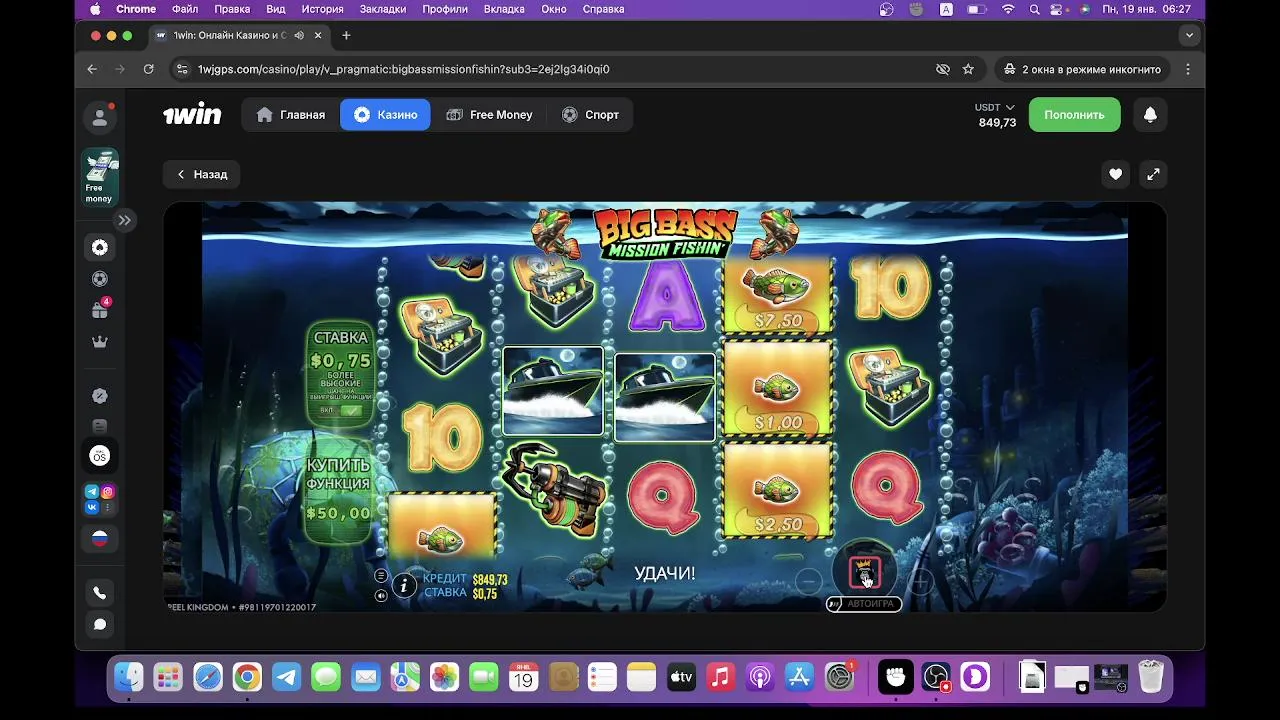The height and width of the screenshot is (720, 1280).
Task: Add game to favorites with heart icon
Action: [1115, 174]
